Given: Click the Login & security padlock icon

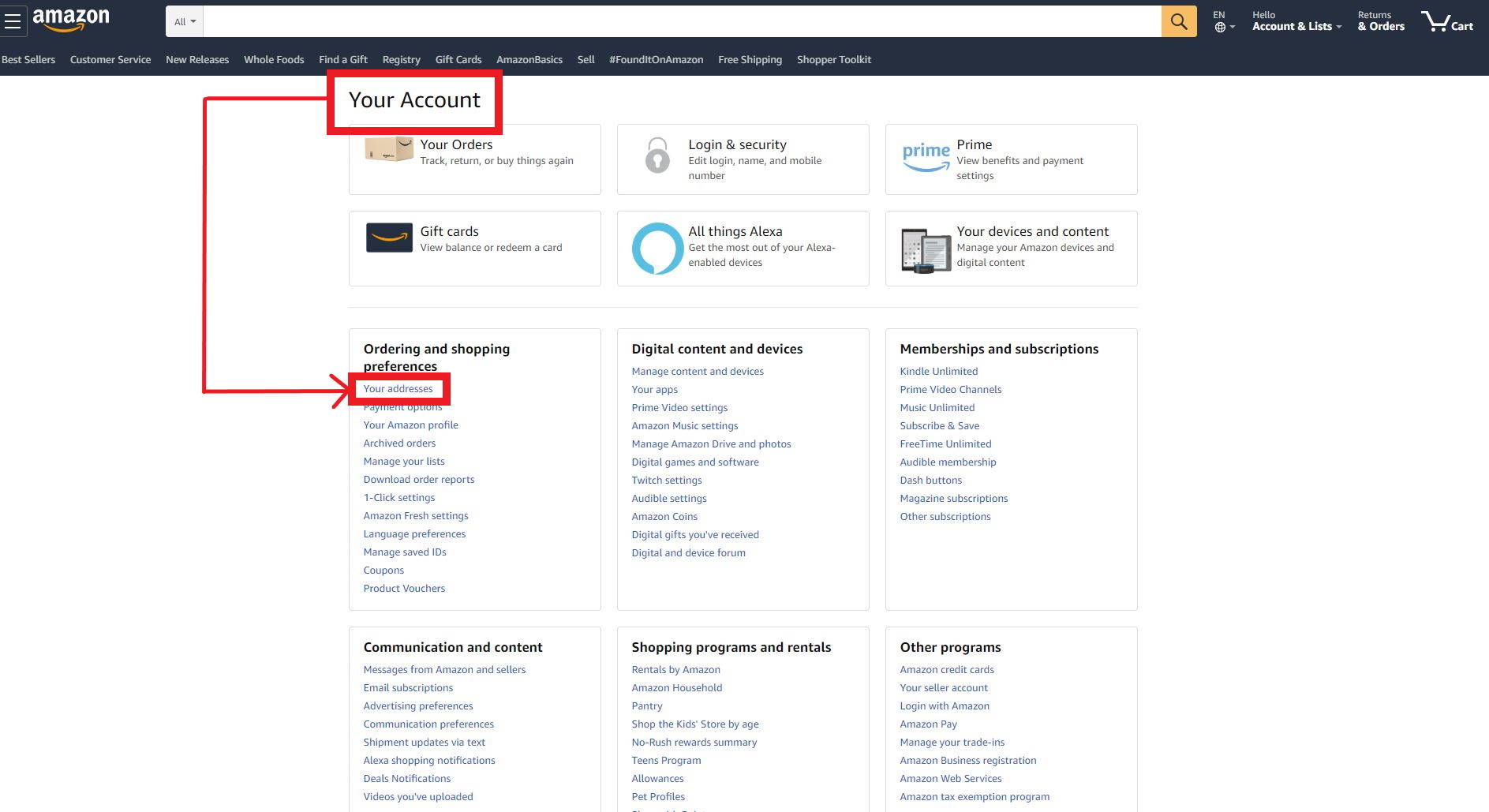Looking at the screenshot, I should pos(657,155).
